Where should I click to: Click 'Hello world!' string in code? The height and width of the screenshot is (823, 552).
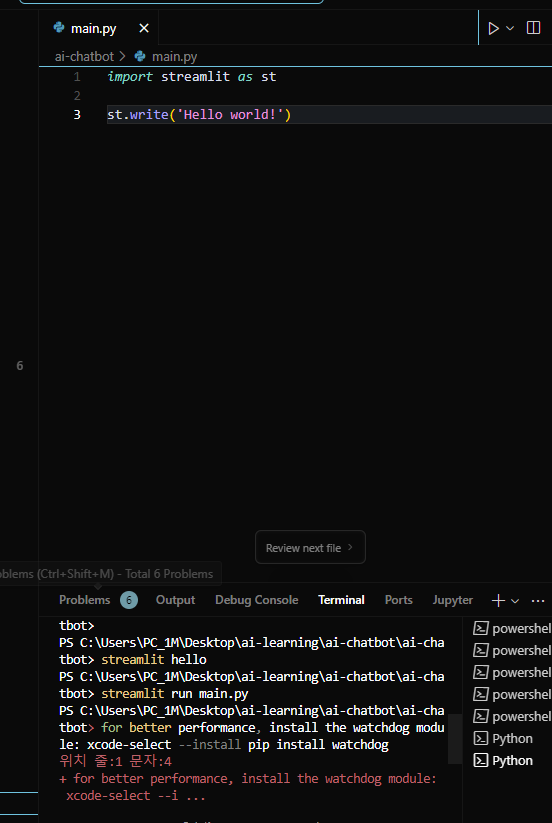230,114
